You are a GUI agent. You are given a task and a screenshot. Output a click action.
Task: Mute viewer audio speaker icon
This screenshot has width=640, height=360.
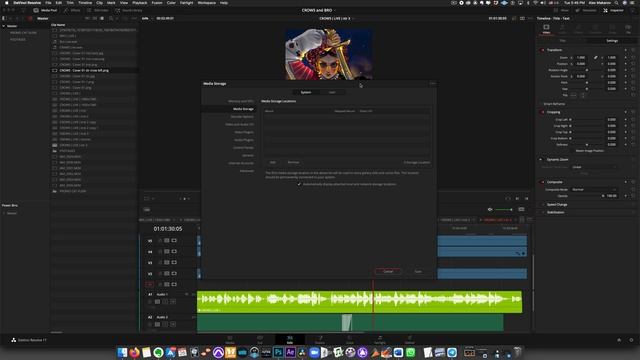tap(490, 209)
